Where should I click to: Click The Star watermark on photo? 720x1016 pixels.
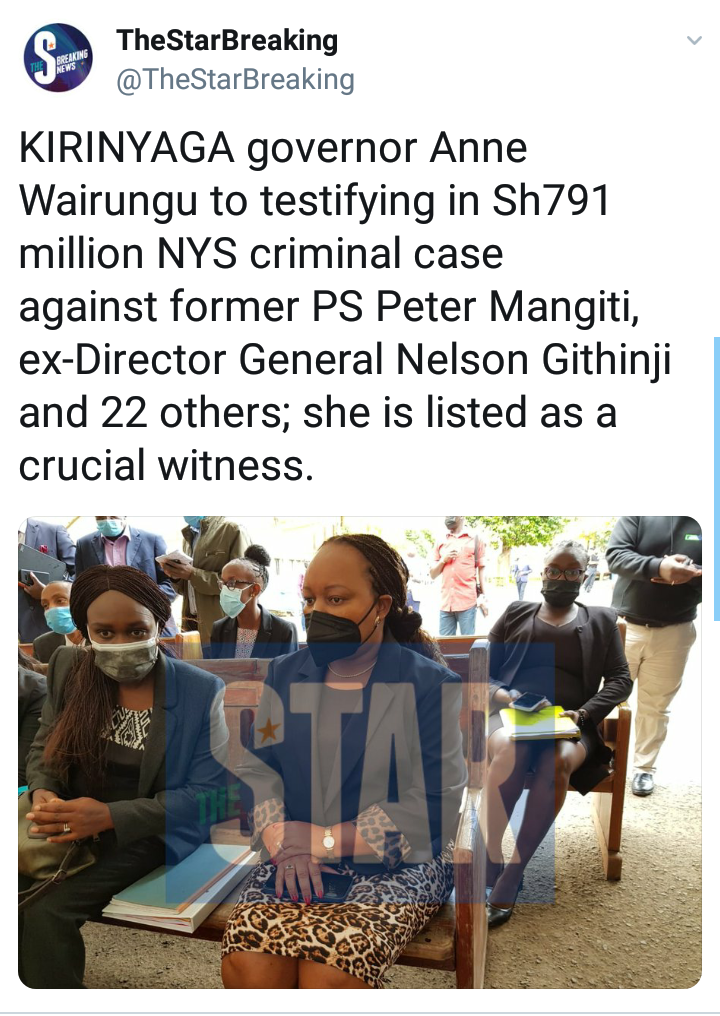(x=360, y=771)
